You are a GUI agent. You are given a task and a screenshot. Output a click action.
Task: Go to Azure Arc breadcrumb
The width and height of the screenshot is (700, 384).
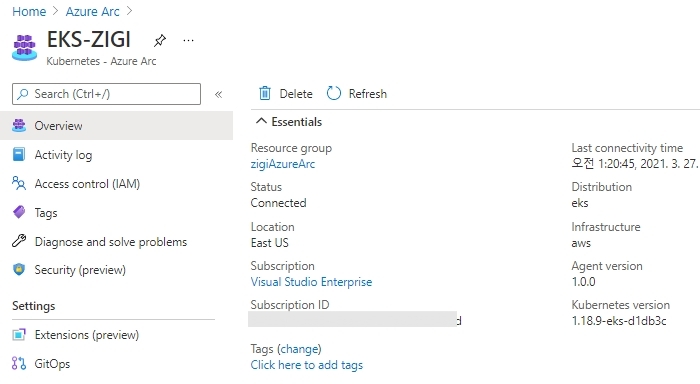click(x=92, y=11)
